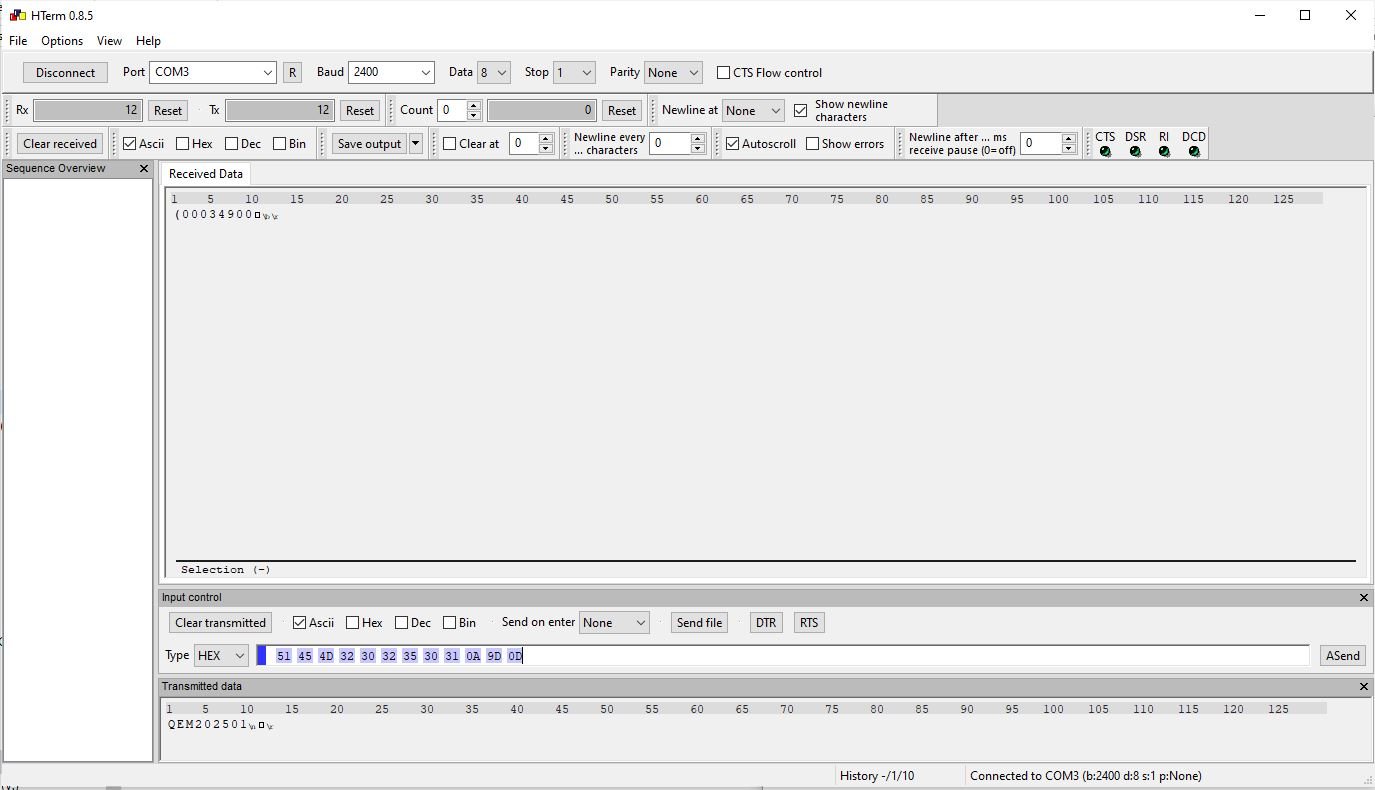The width and height of the screenshot is (1375, 790).
Task: Open the input Type HEX dropdown
Action: click(239, 656)
